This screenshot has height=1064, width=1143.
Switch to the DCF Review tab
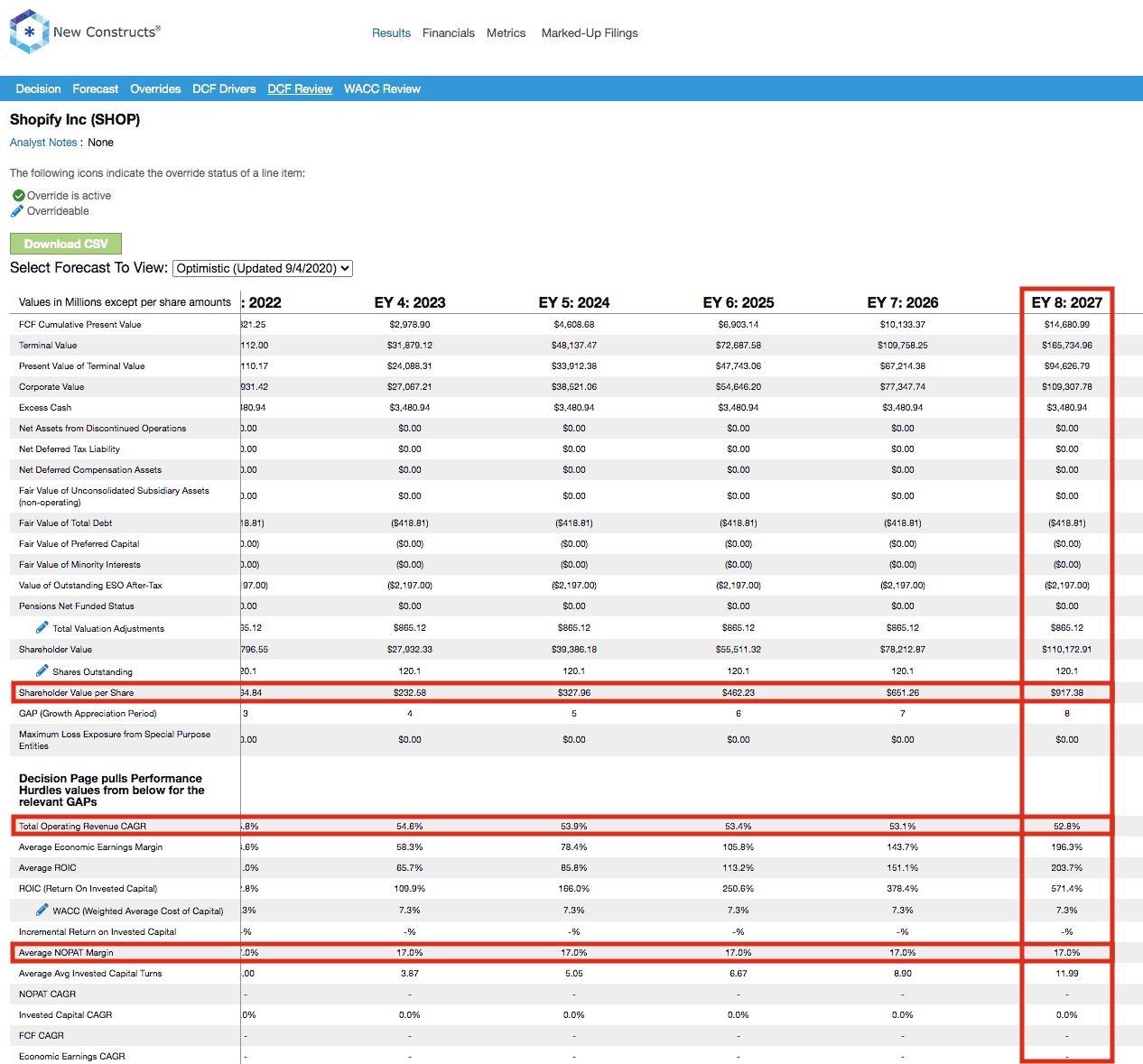(x=300, y=88)
